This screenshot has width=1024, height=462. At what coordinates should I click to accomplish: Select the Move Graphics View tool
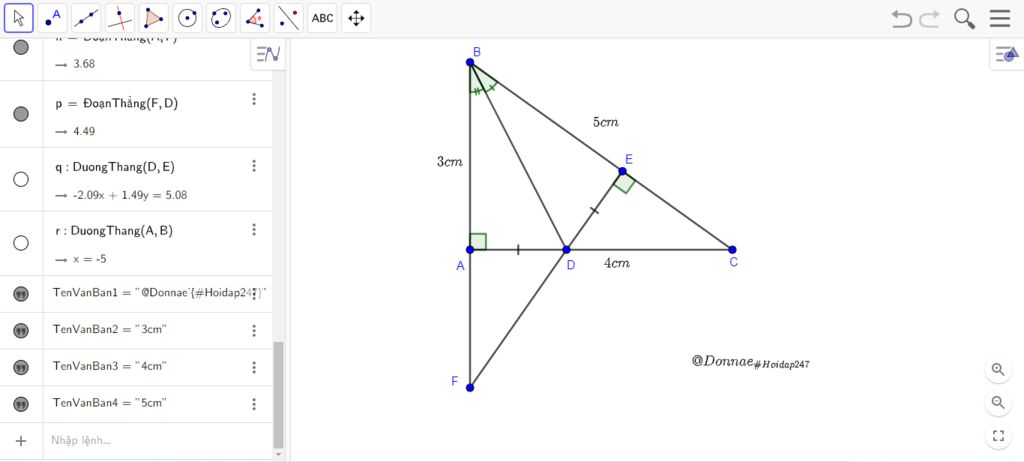pyautogui.click(x=356, y=18)
